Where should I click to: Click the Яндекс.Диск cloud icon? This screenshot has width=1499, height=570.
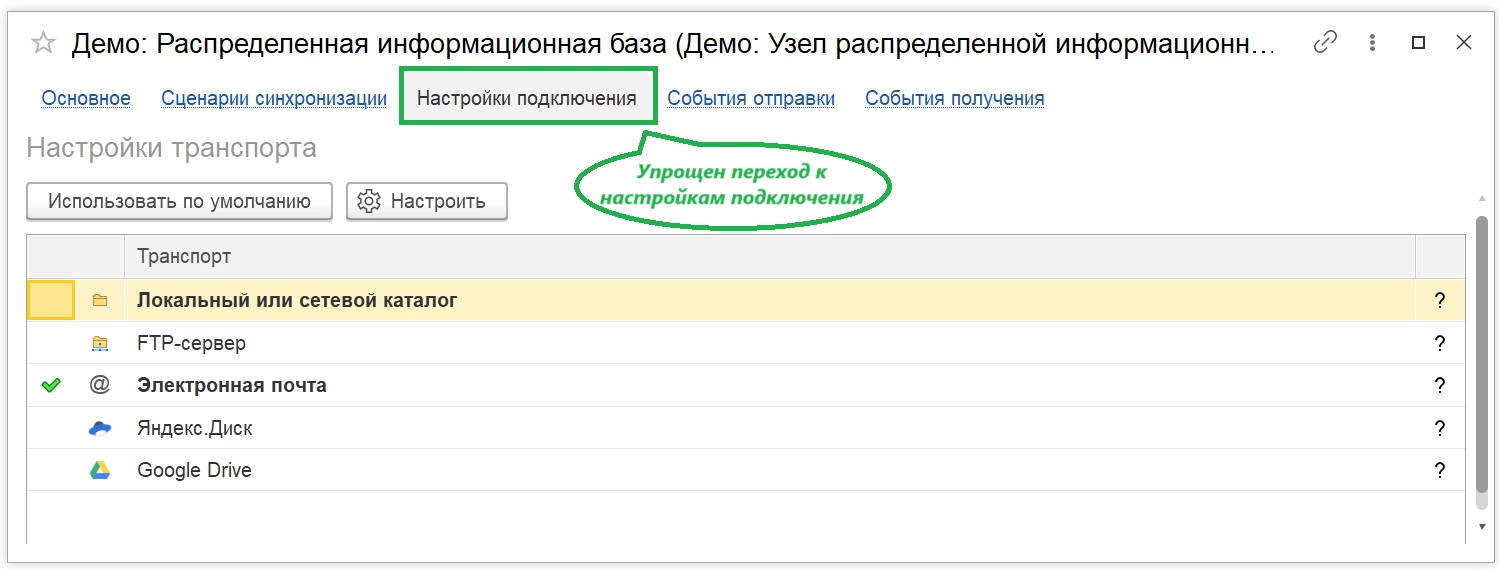click(99, 428)
